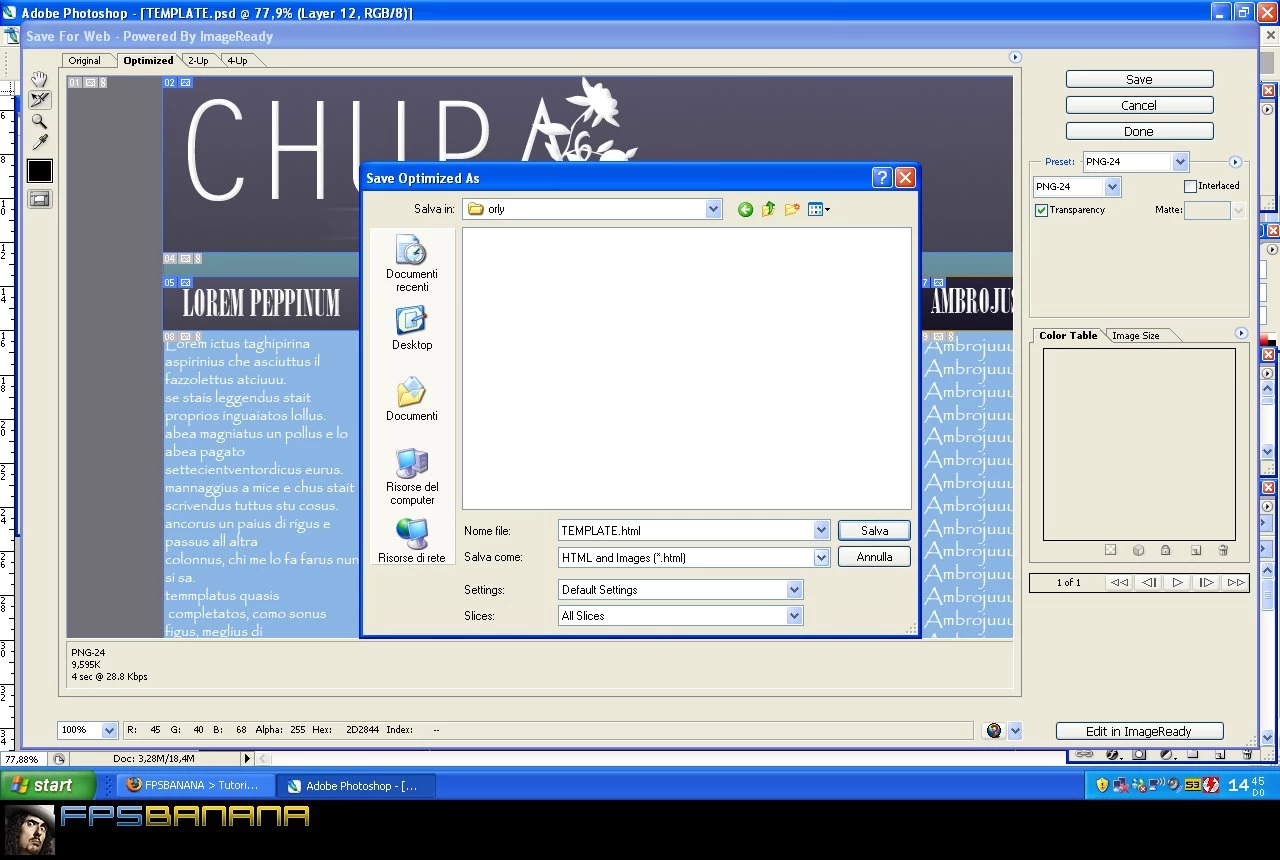Click the delete color trash icon
Image resolution: width=1280 pixels, height=860 pixels.
(1223, 550)
